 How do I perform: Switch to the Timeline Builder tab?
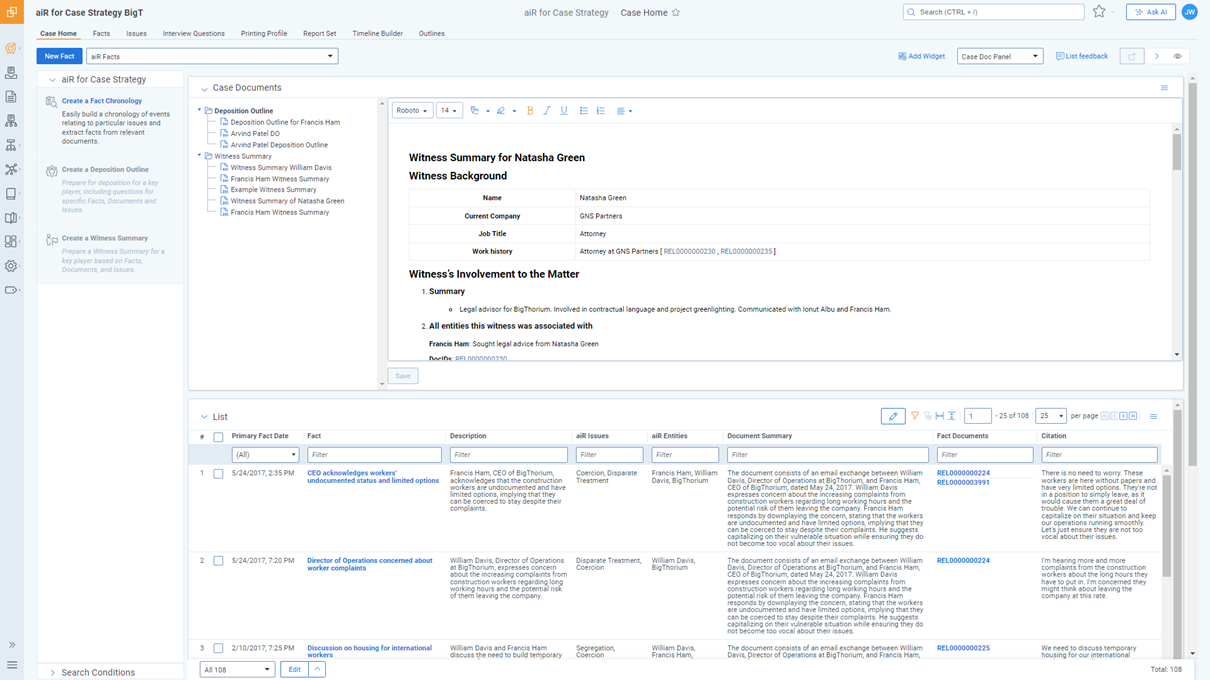point(377,34)
